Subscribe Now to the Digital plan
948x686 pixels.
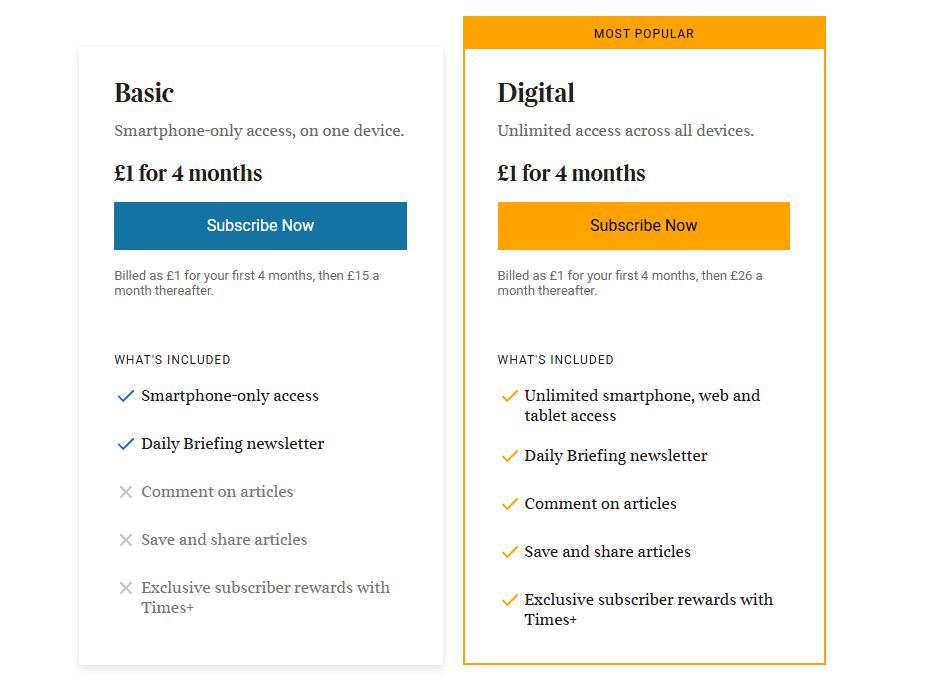(643, 226)
